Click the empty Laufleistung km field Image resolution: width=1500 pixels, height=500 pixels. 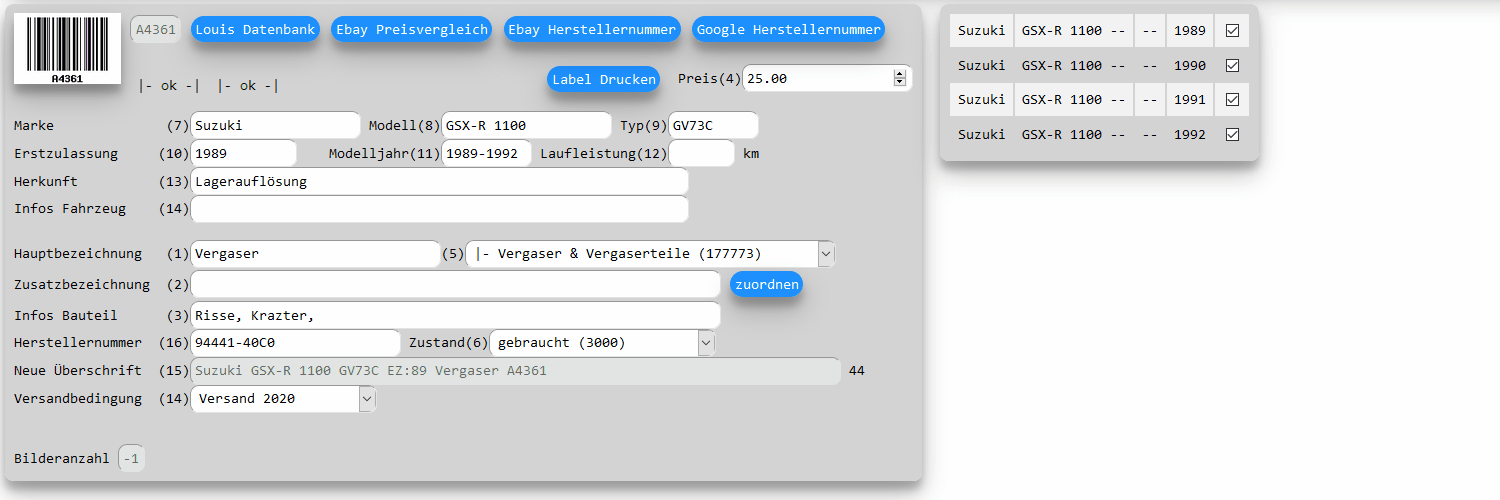click(x=701, y=153)
